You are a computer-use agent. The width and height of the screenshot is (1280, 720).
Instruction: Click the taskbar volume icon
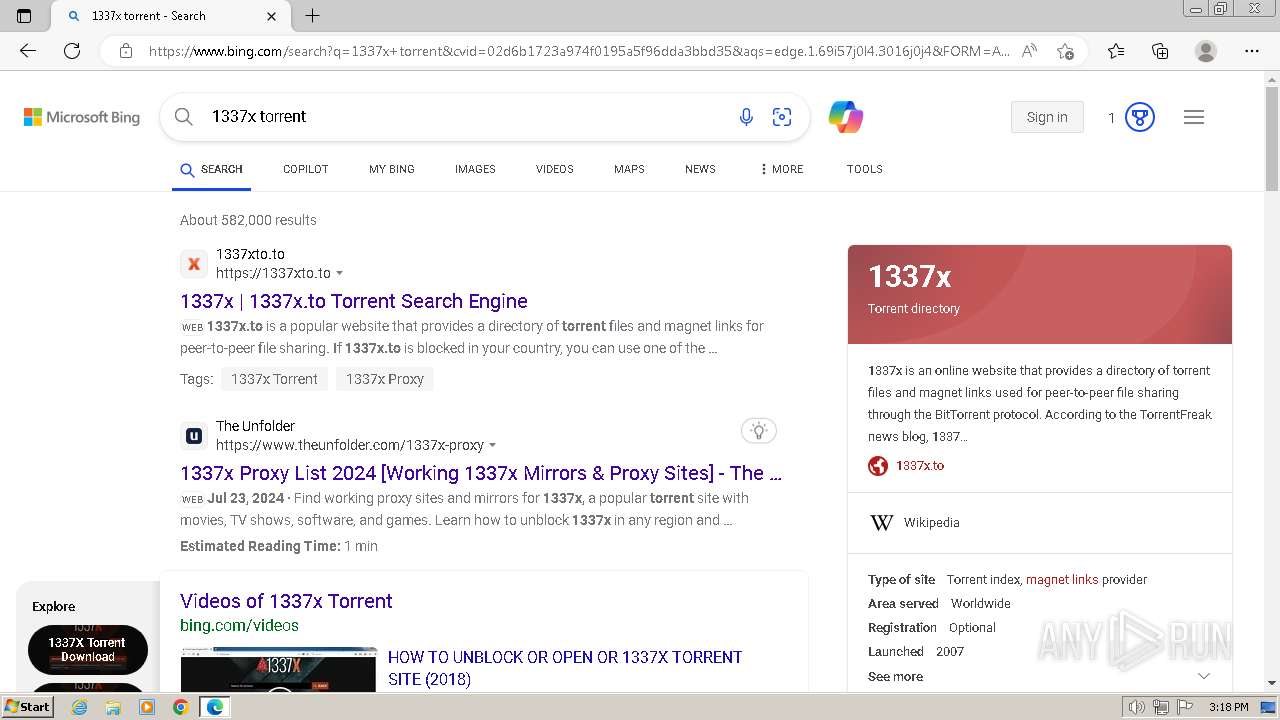(1136, 707)
